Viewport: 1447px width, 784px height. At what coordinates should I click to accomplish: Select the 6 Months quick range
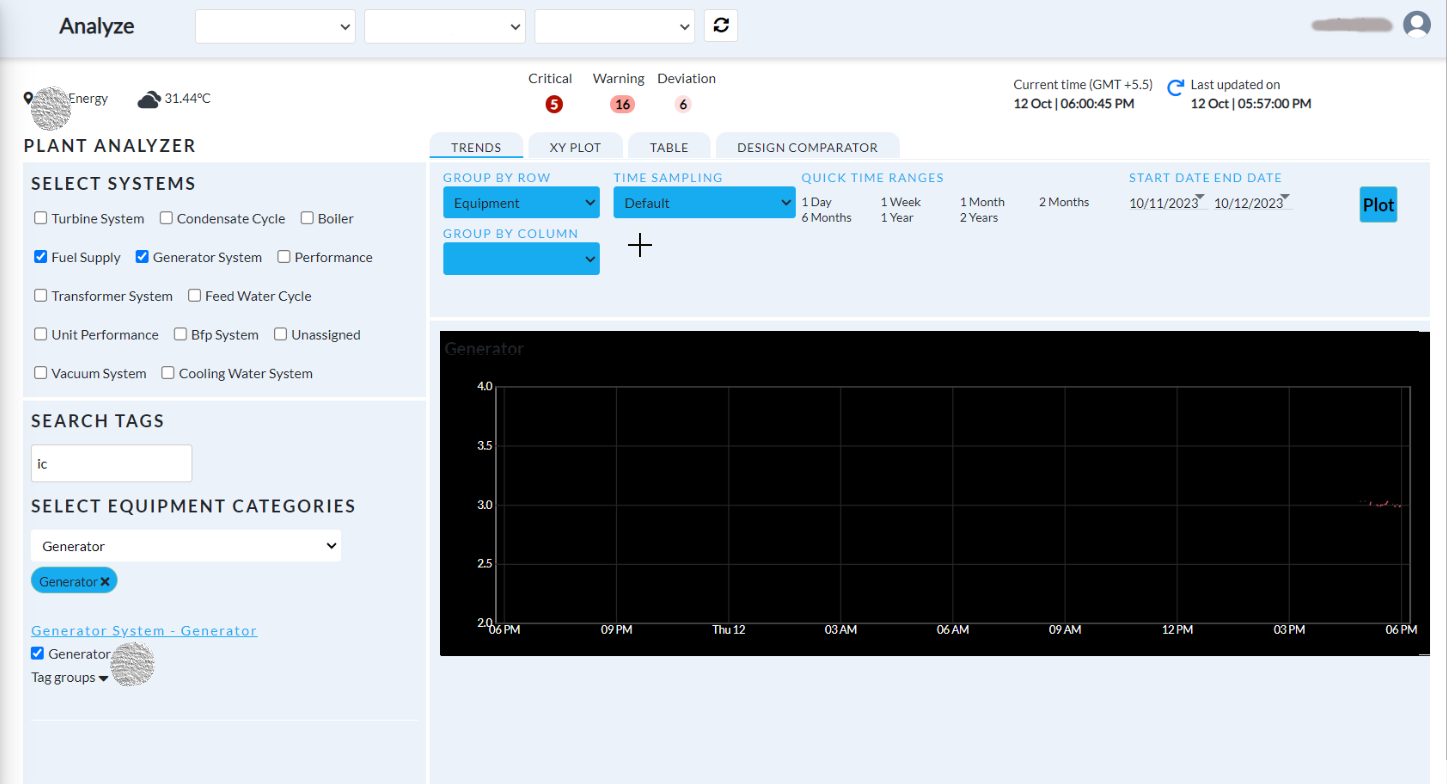click(x=826, y=218)
